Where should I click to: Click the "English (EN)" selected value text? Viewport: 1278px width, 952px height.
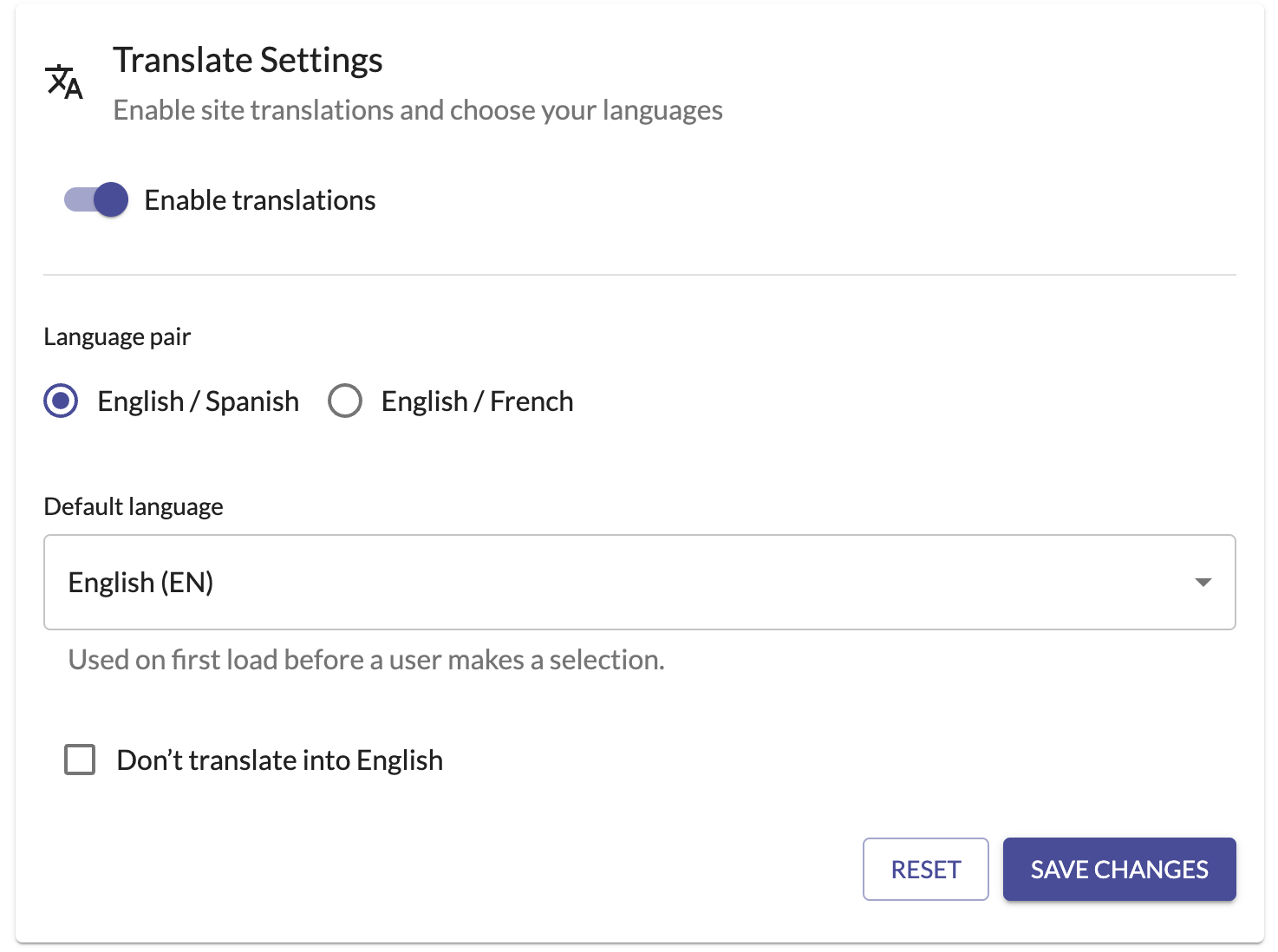140,583
